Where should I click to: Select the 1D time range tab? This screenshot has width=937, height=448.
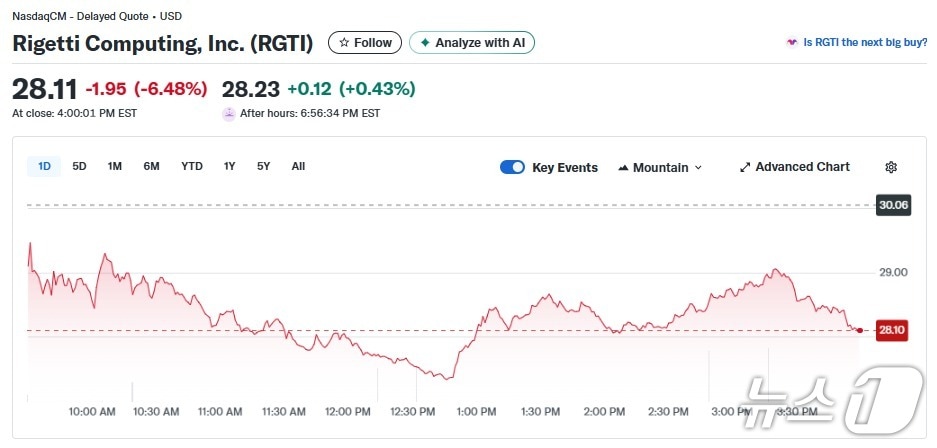[x=44, y=166]
